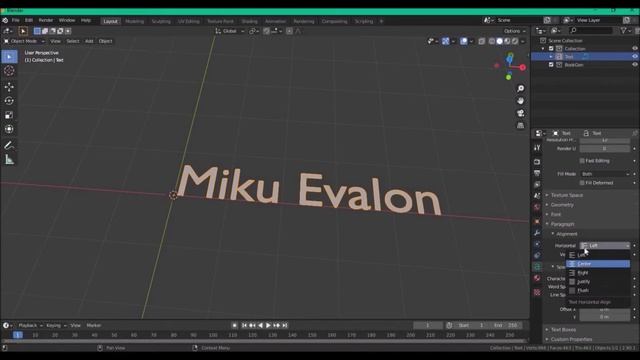
Task: Click the outliner search field
Action: point(591,30)
